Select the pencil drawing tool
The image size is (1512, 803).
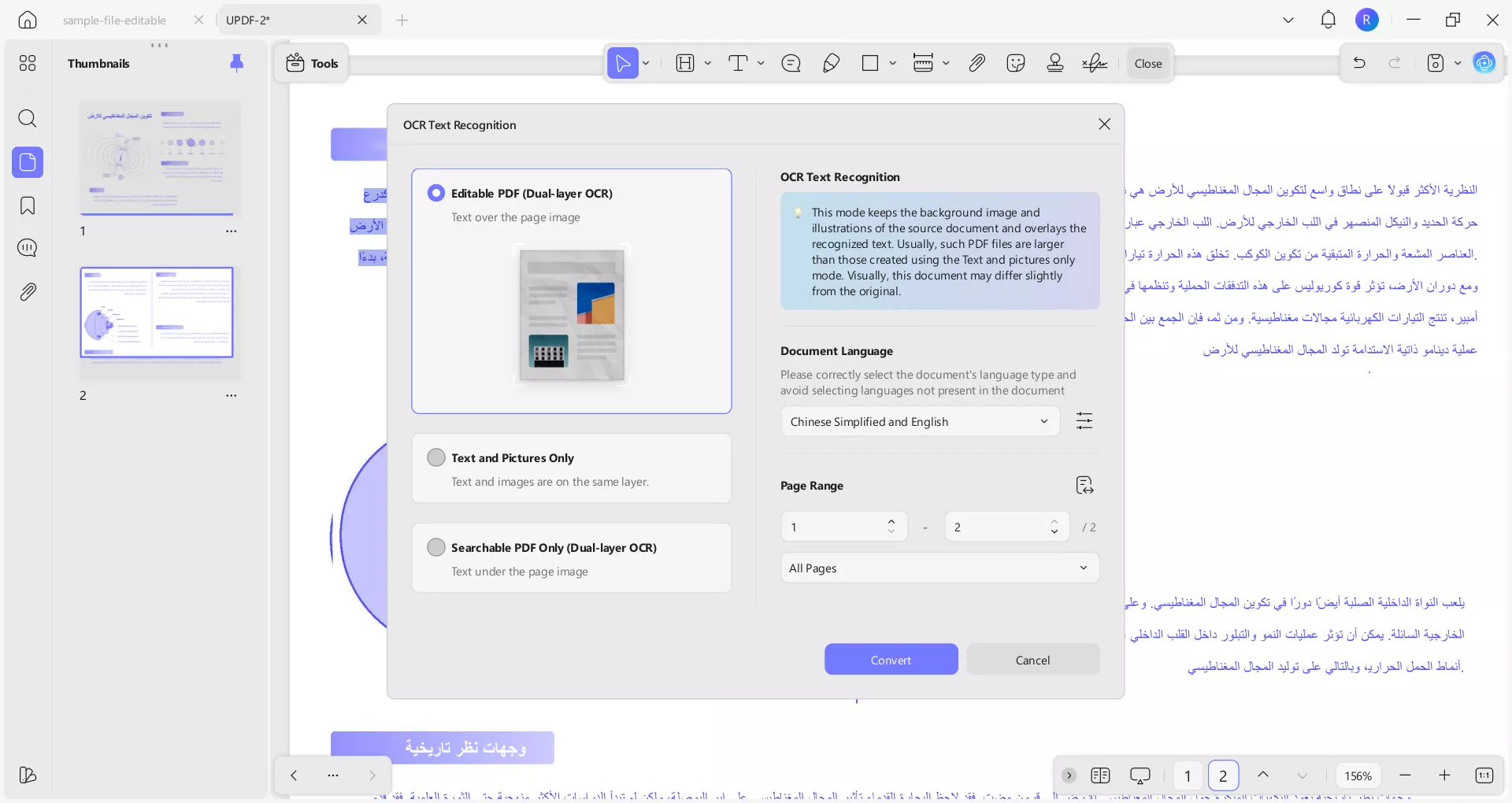pos(831,64)
